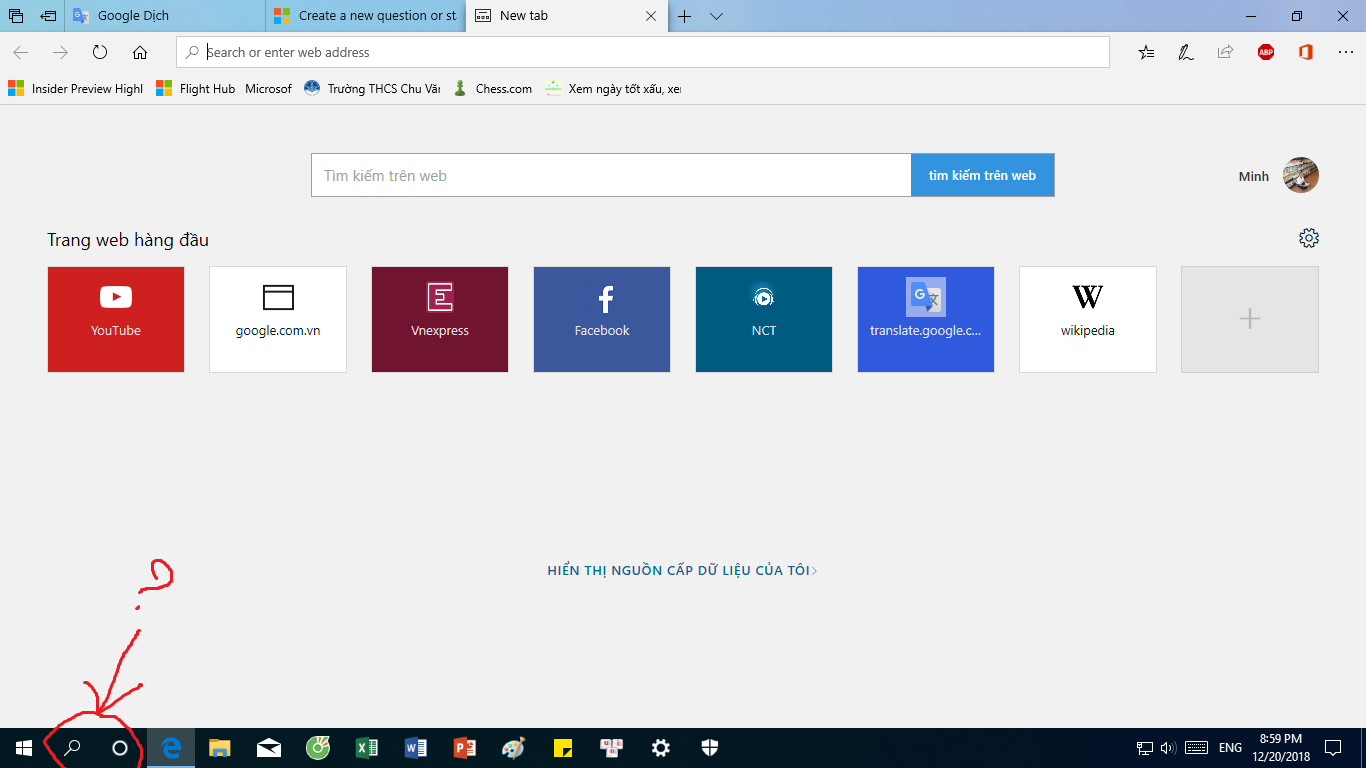
Task: Add notes with the pen icon
Action: point(1185,52)
